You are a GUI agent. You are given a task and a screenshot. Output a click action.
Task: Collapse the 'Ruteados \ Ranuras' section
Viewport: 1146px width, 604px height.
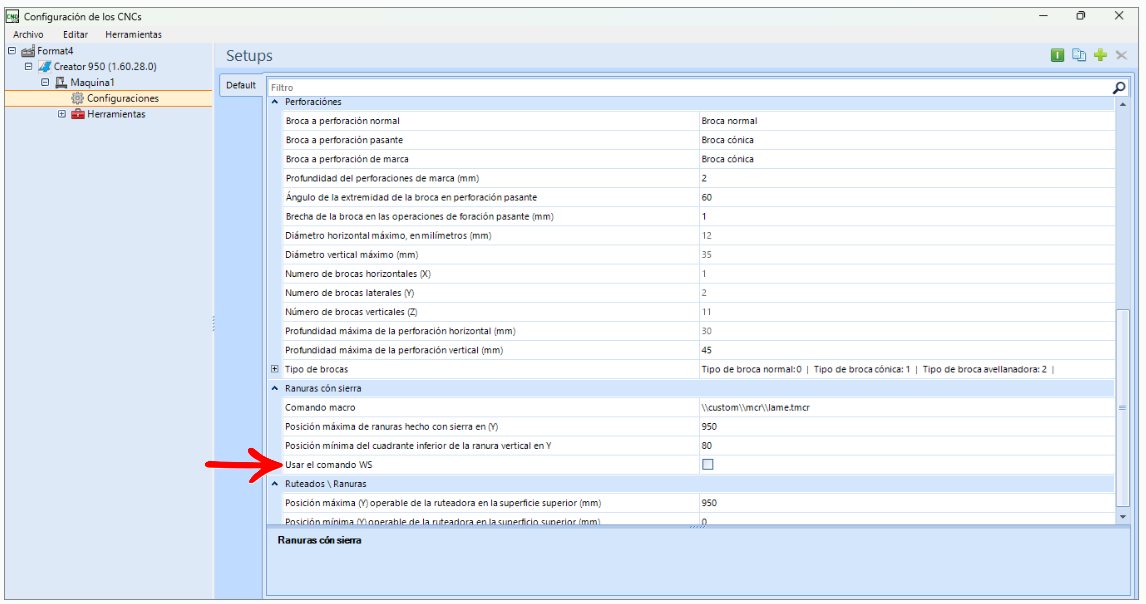[276, 484]
